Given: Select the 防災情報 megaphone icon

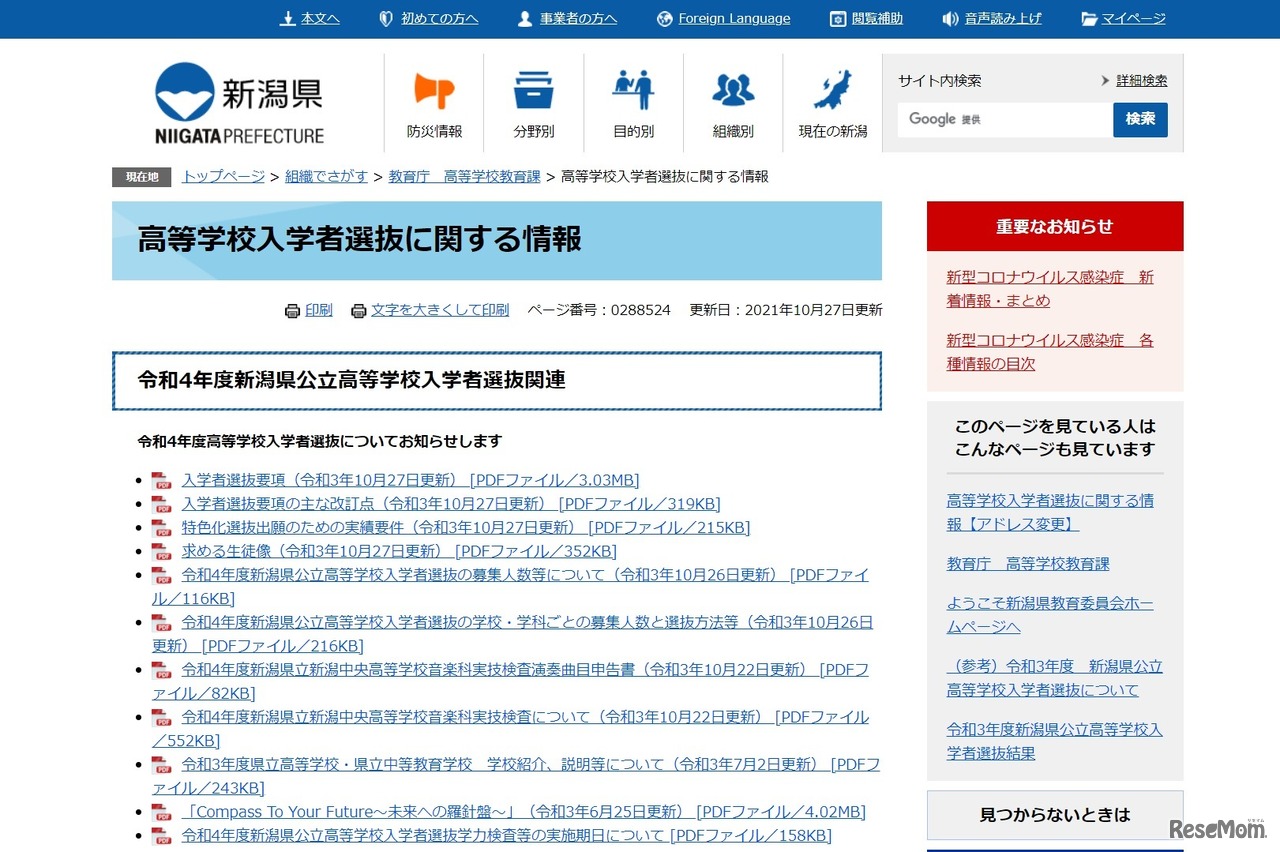Looking at the screenshot, I should 434,91.
